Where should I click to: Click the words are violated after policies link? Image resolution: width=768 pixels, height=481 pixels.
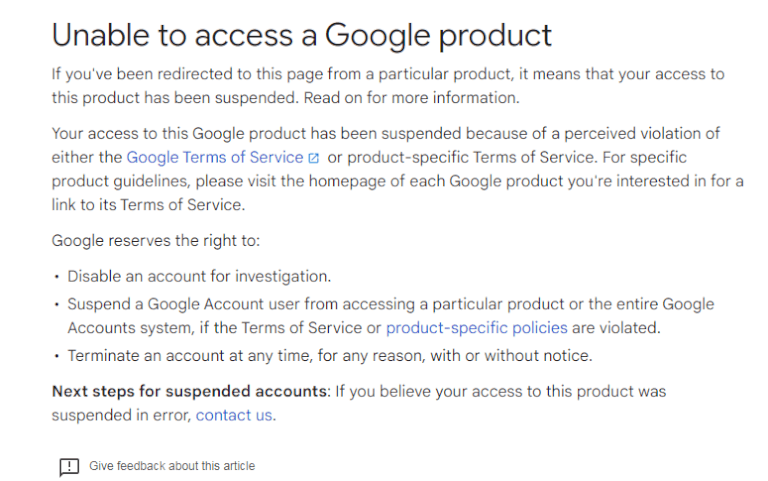(x=616, y=327)
